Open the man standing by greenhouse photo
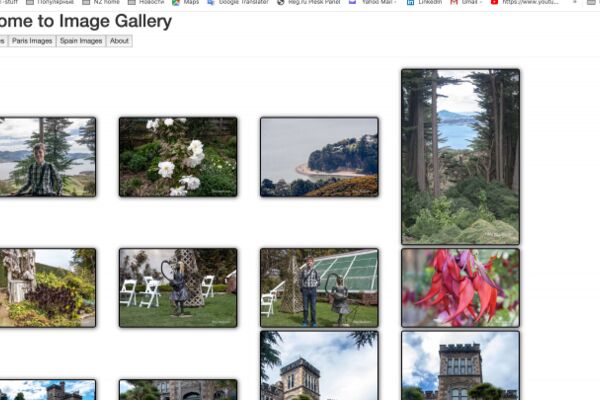Image resolution: width=600 pixels, height=400 pixels. [x=319, y=288]
